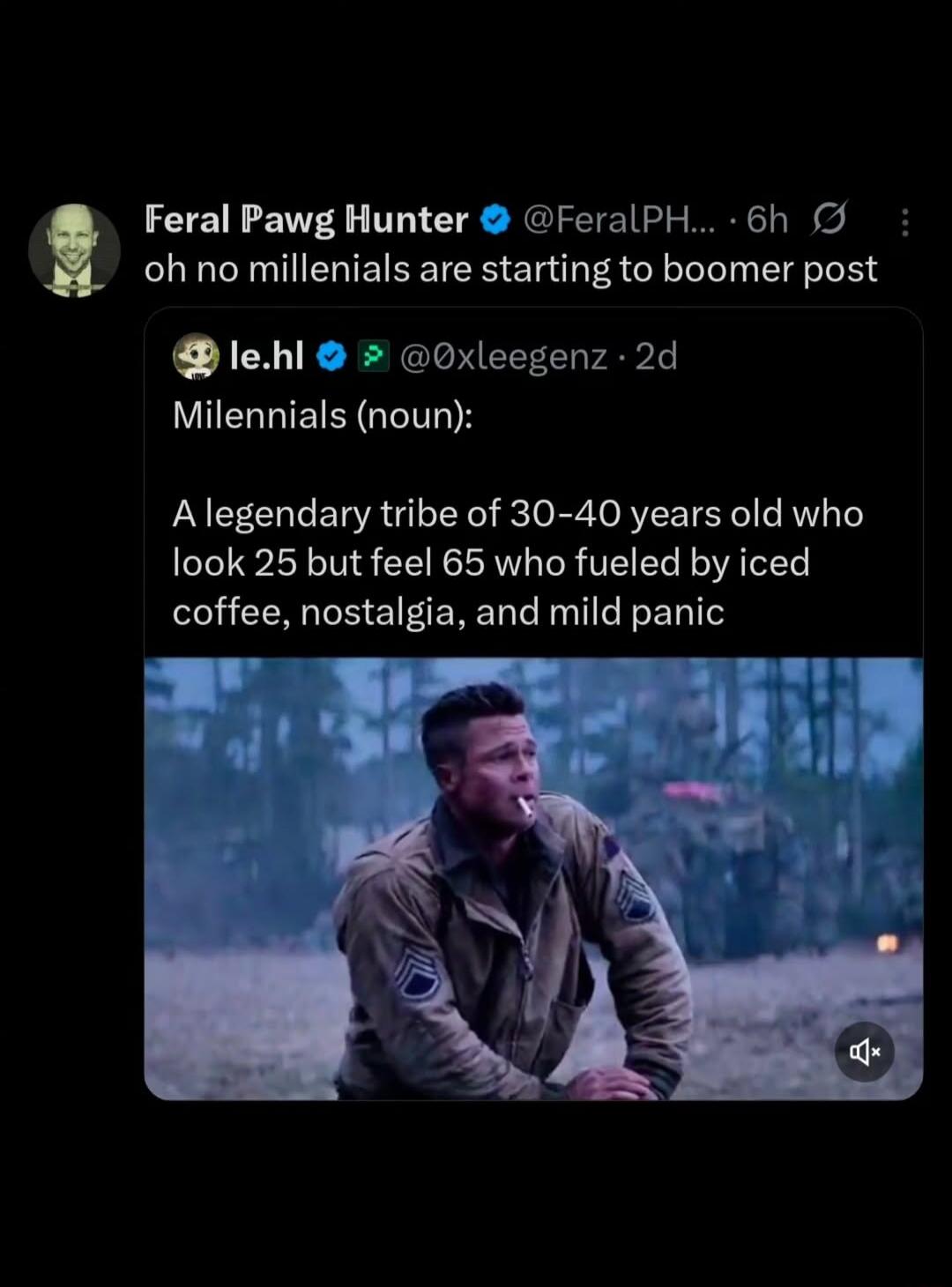This screenshot has height=1287, width=952.
Task: Click Feral Pawg Hunter's profile avatar
Action: [77, 251]
